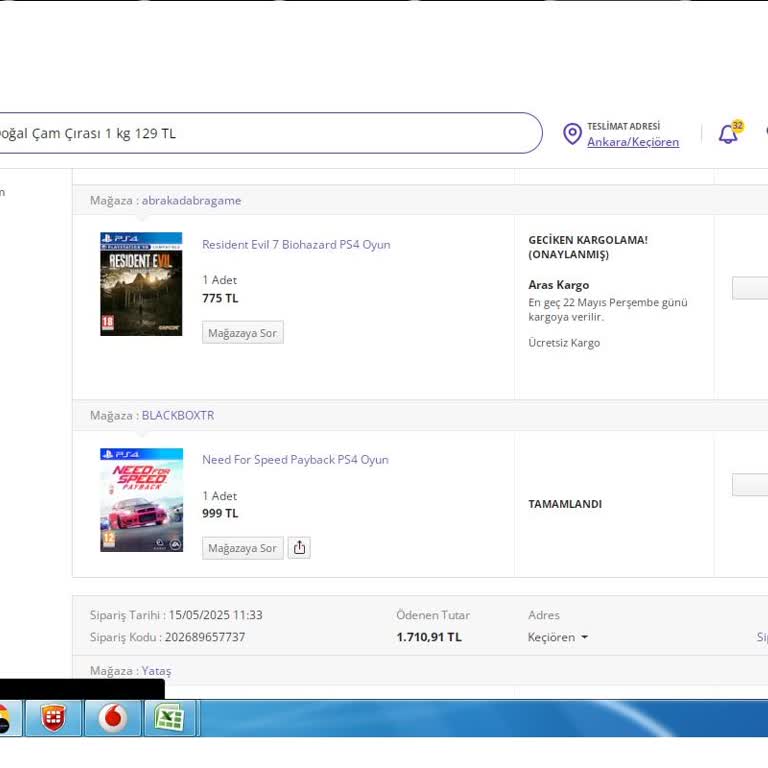Click the 999 TL price text
Image resolution: width=768 pixels, height=768 pixels.
pyautogui.click(x=220, y=513)
